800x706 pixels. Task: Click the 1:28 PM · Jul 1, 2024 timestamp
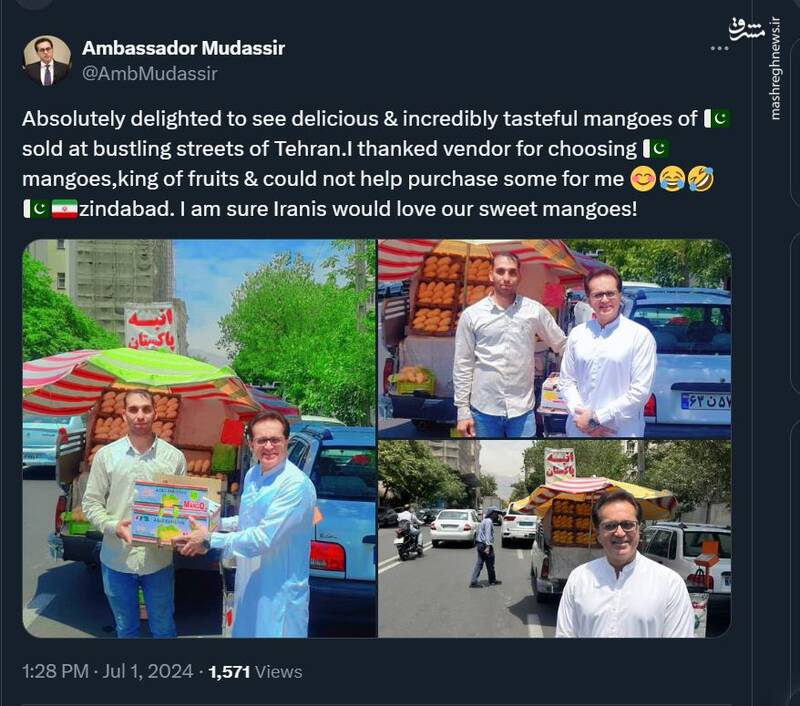(x=108, y=671)
